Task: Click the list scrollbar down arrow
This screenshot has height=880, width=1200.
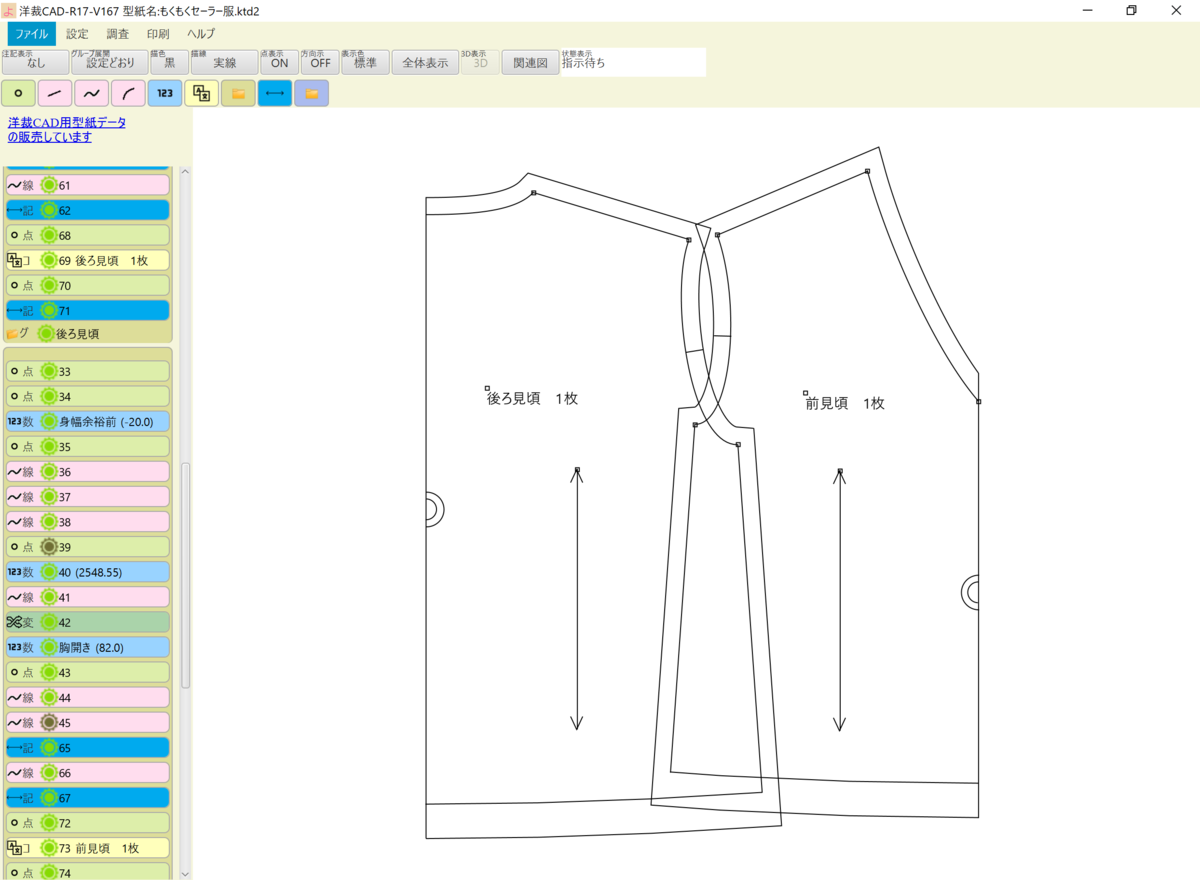Action: click(x=185, y=872)
